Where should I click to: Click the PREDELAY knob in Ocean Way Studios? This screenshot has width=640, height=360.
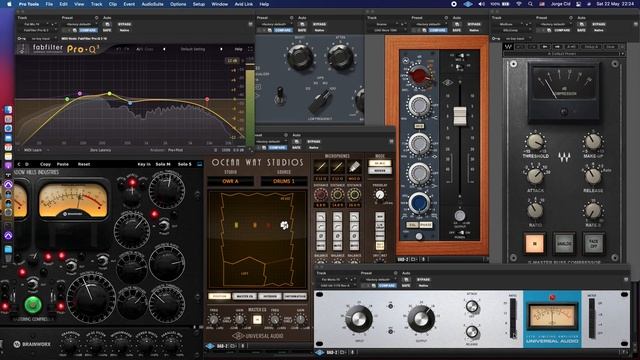[380, 195]
